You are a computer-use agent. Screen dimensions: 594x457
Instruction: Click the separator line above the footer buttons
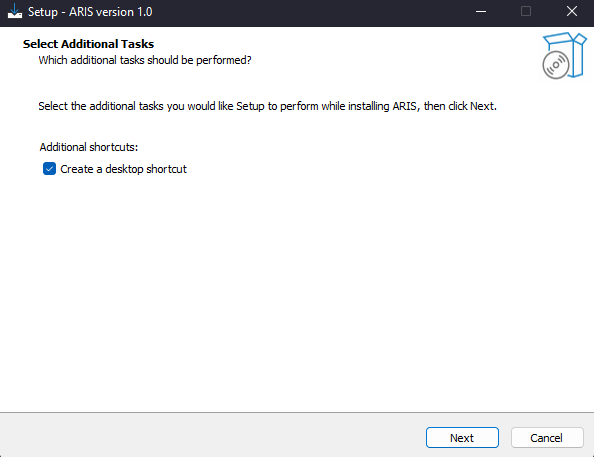[x=297, y=413]
